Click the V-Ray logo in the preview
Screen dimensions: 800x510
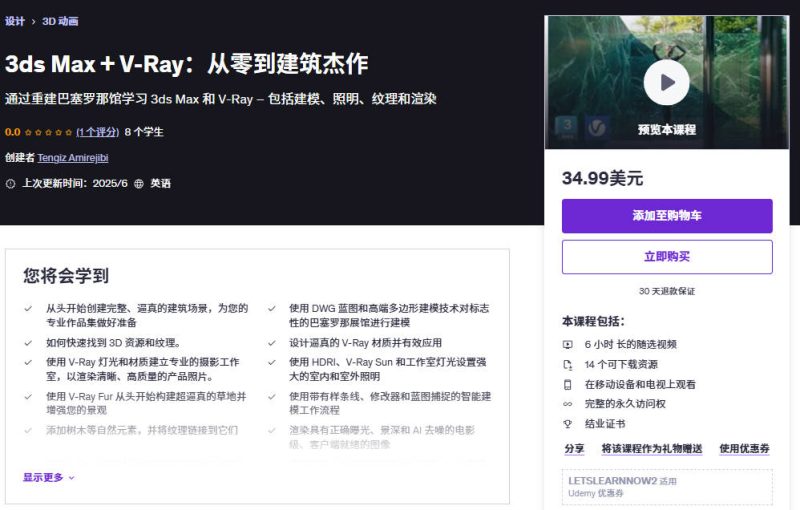click(x=596, y=128)
